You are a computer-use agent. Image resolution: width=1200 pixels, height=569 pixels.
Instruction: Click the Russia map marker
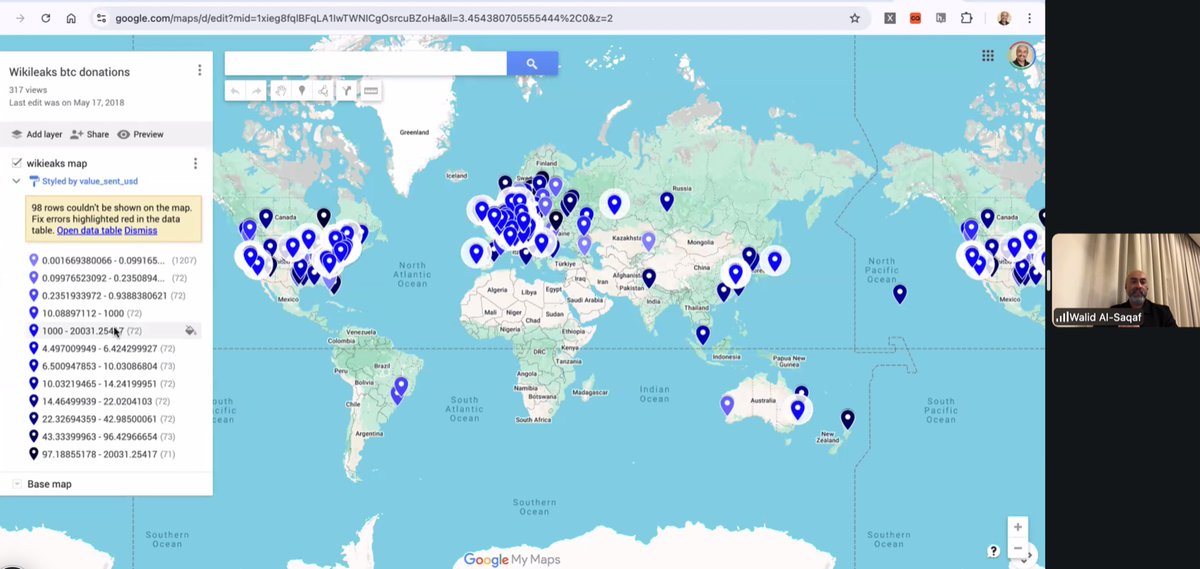click(667, 202)
